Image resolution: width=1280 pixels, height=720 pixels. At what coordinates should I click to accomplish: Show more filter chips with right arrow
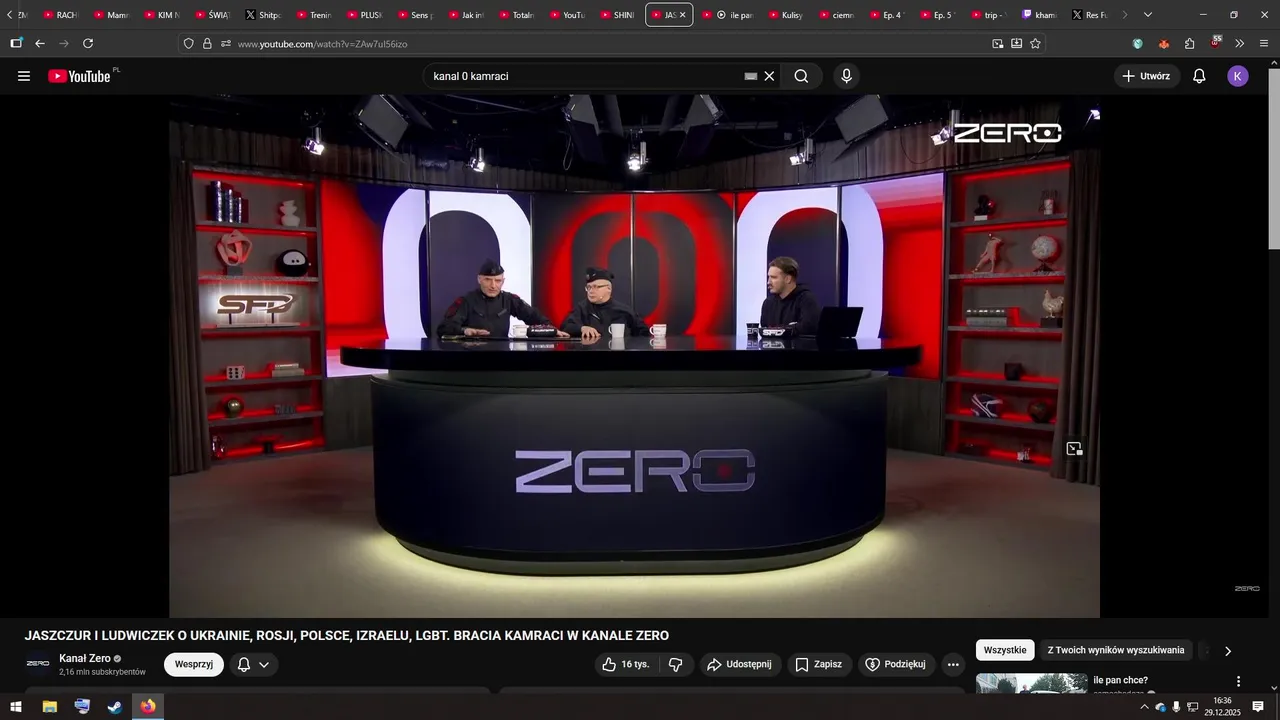pos(1228,651)
